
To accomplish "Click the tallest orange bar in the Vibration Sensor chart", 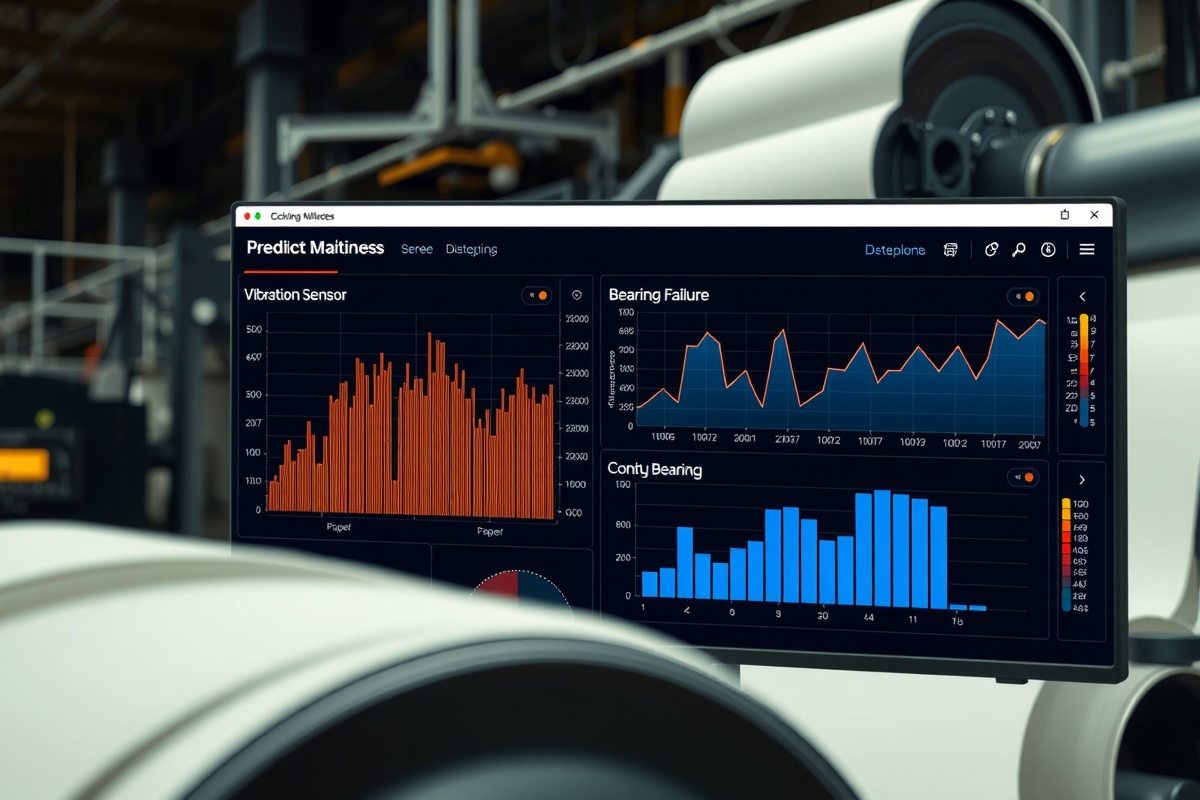I will [x=430, y=425].
